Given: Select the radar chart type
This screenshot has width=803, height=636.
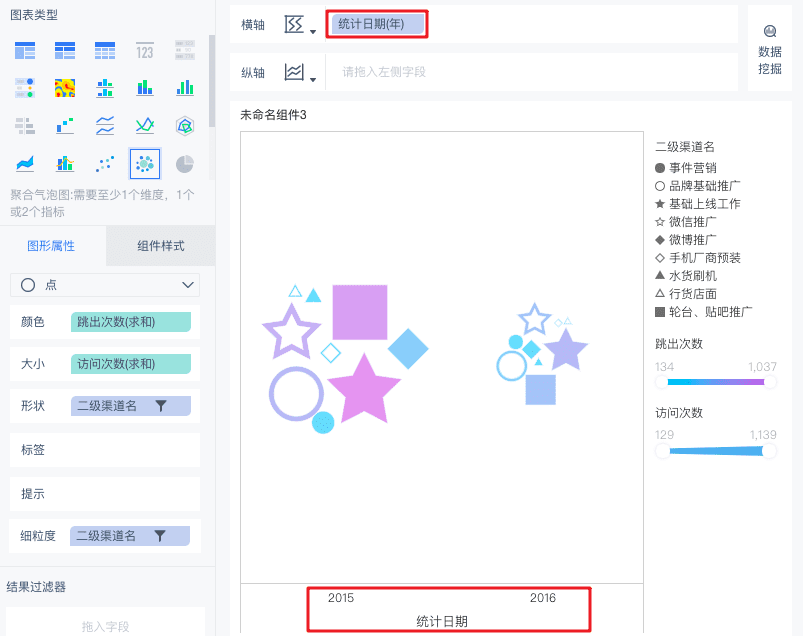Looking at the screenshot, I should (x=185, y=125).
